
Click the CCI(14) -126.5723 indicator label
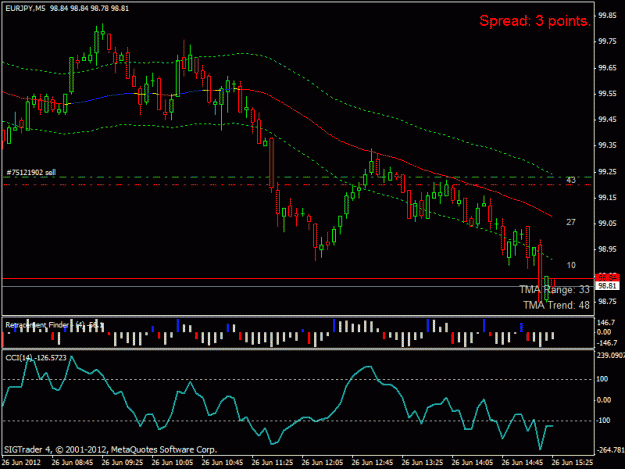[36, 358]
